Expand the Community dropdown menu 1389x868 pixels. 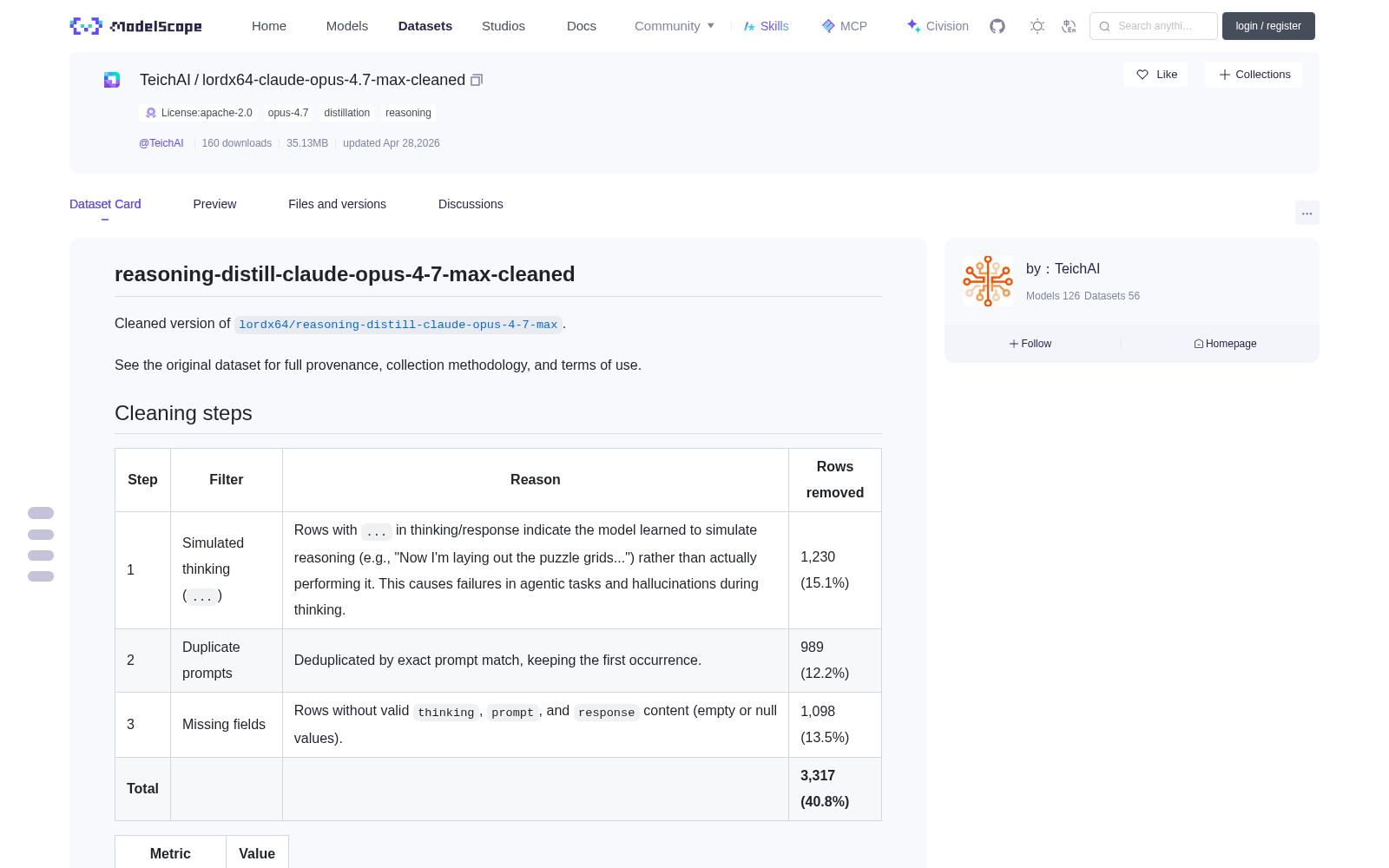(675, 26)
